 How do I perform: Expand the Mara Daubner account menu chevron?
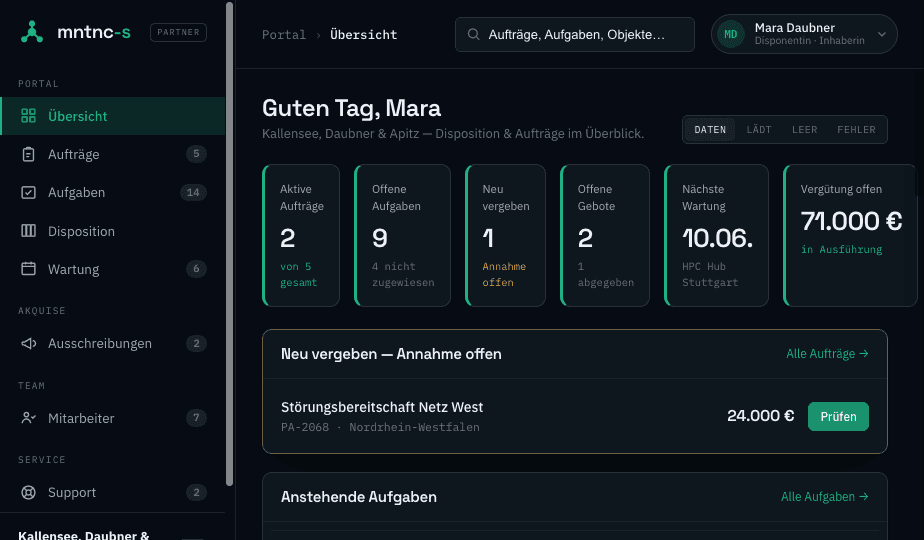tap(882, 34)
